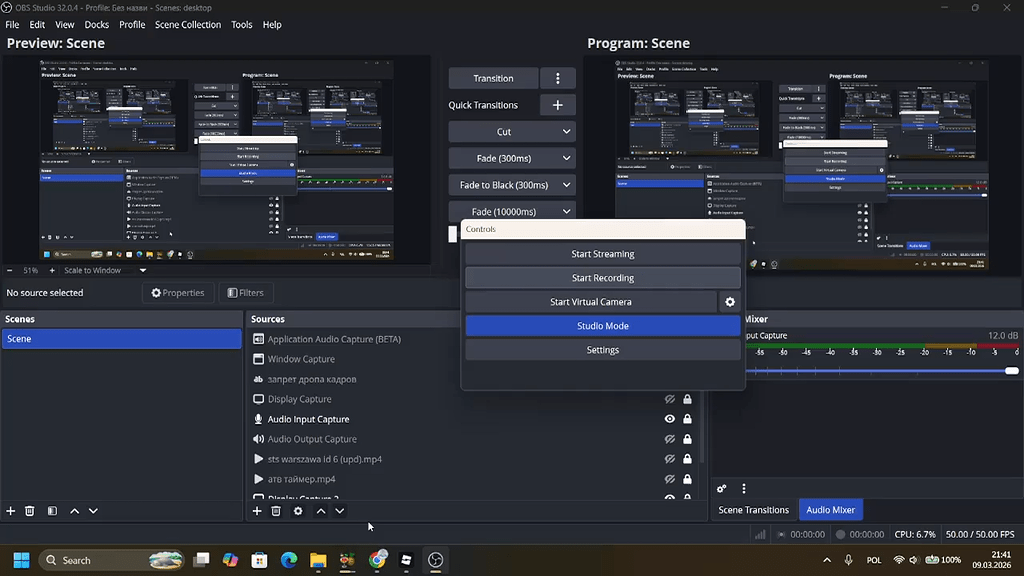Screen dimensions: 1024x576
Task: Open source properties gear in Sources toolbar
Action: pos(298,511)
